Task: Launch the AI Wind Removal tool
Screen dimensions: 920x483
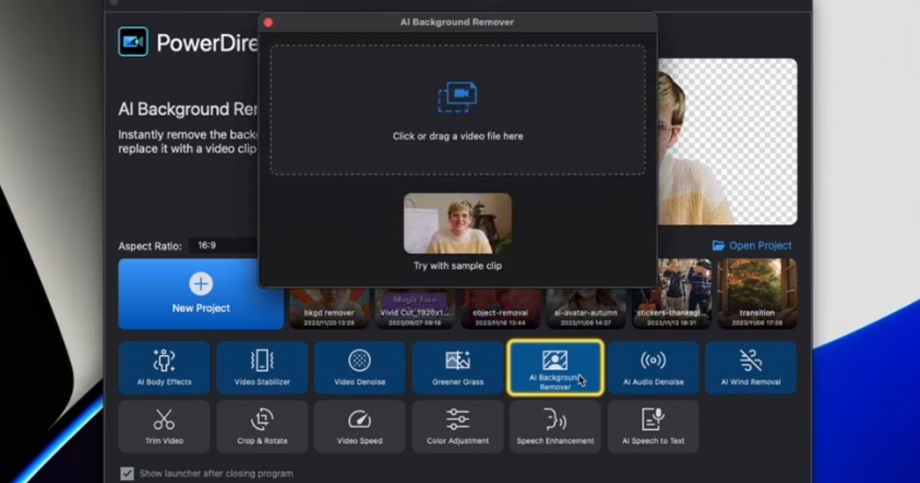Action: [750, 367]
